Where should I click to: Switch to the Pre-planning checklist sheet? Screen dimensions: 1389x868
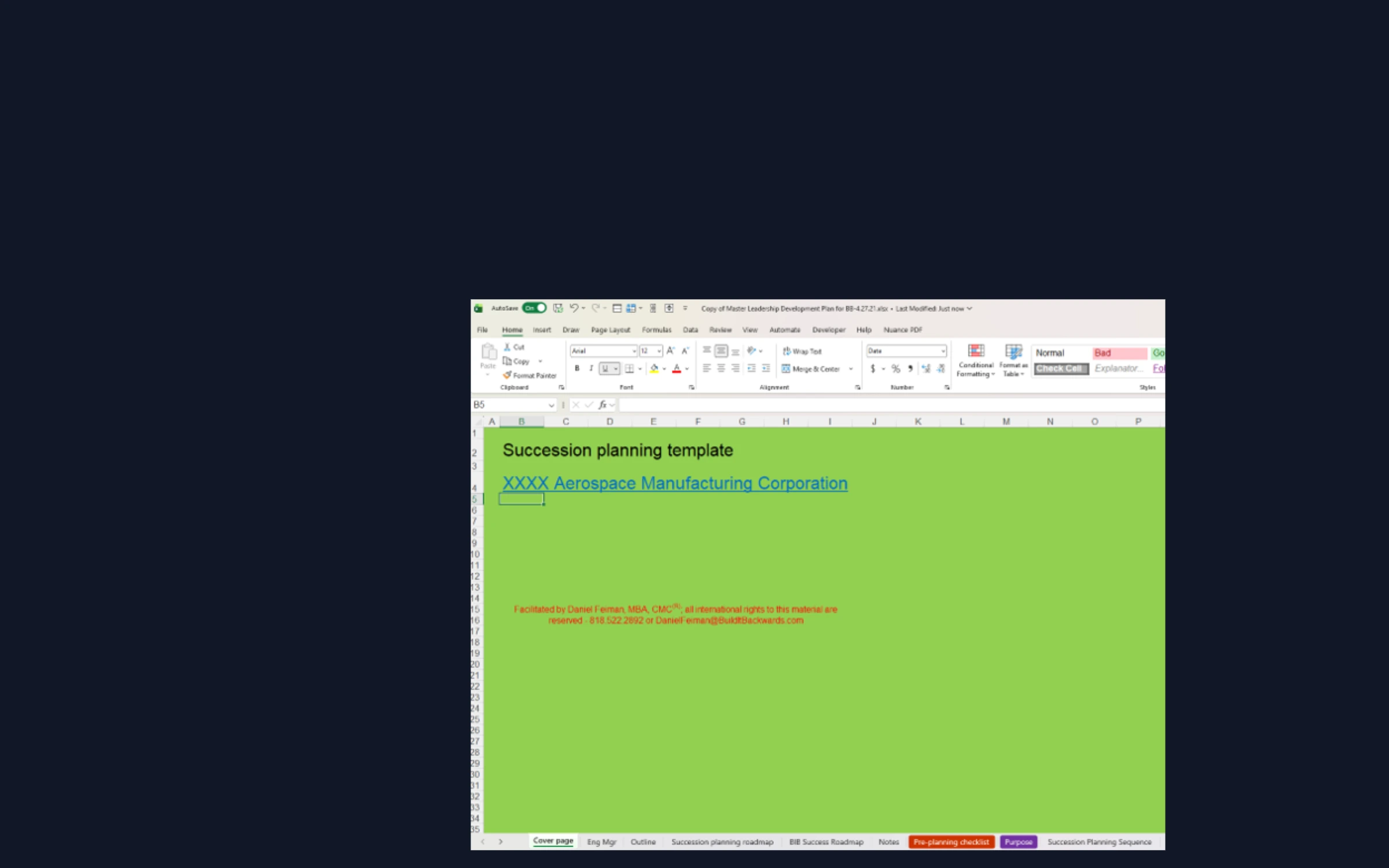point(951,842)
